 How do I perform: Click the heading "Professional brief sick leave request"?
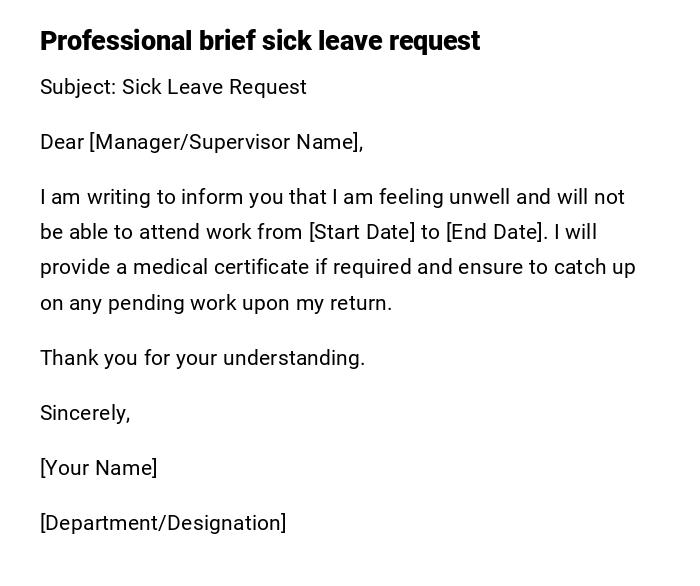click(x=260, y=41)
